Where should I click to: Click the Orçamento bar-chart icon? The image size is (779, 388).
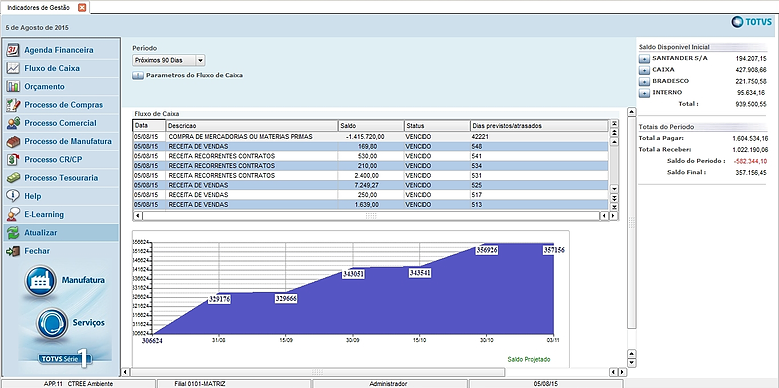tap(13, 86)
